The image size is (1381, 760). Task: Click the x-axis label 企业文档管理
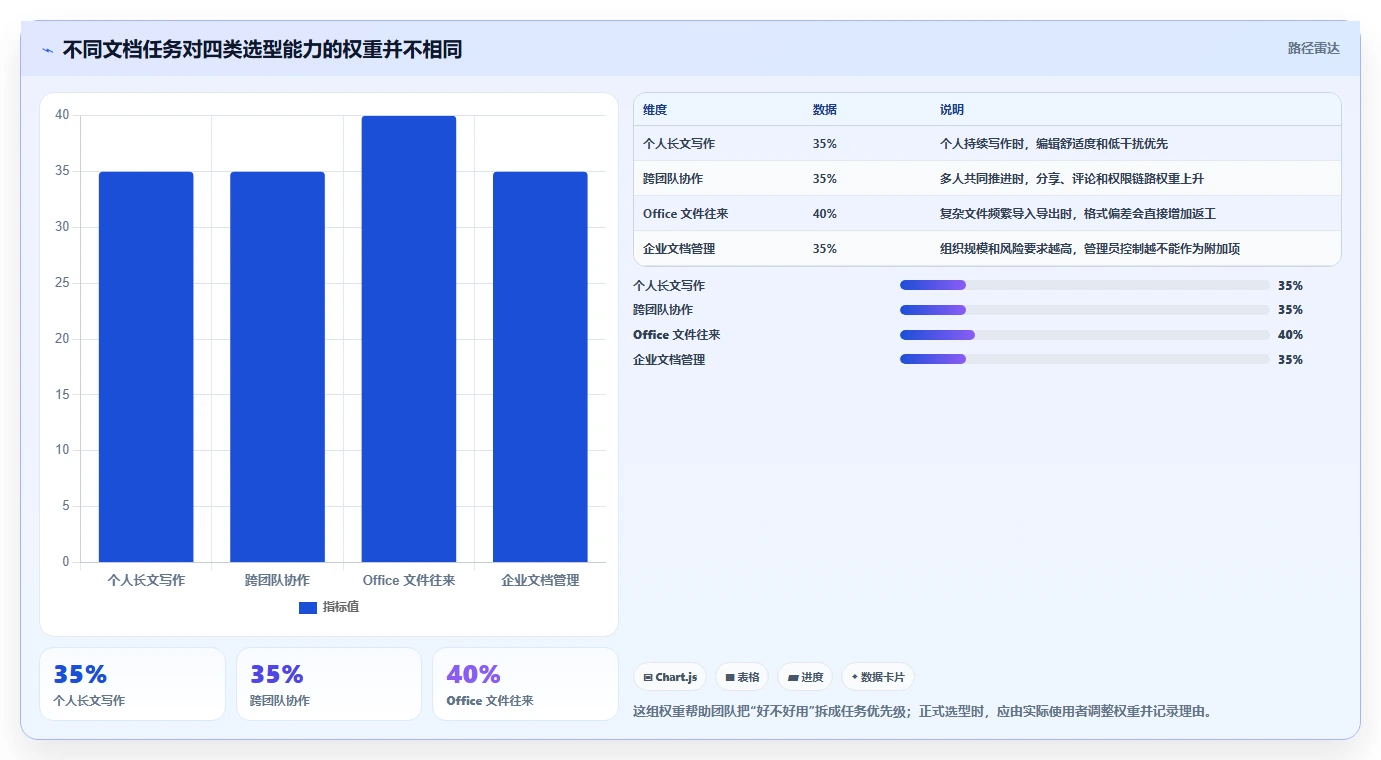coord(540,580)
